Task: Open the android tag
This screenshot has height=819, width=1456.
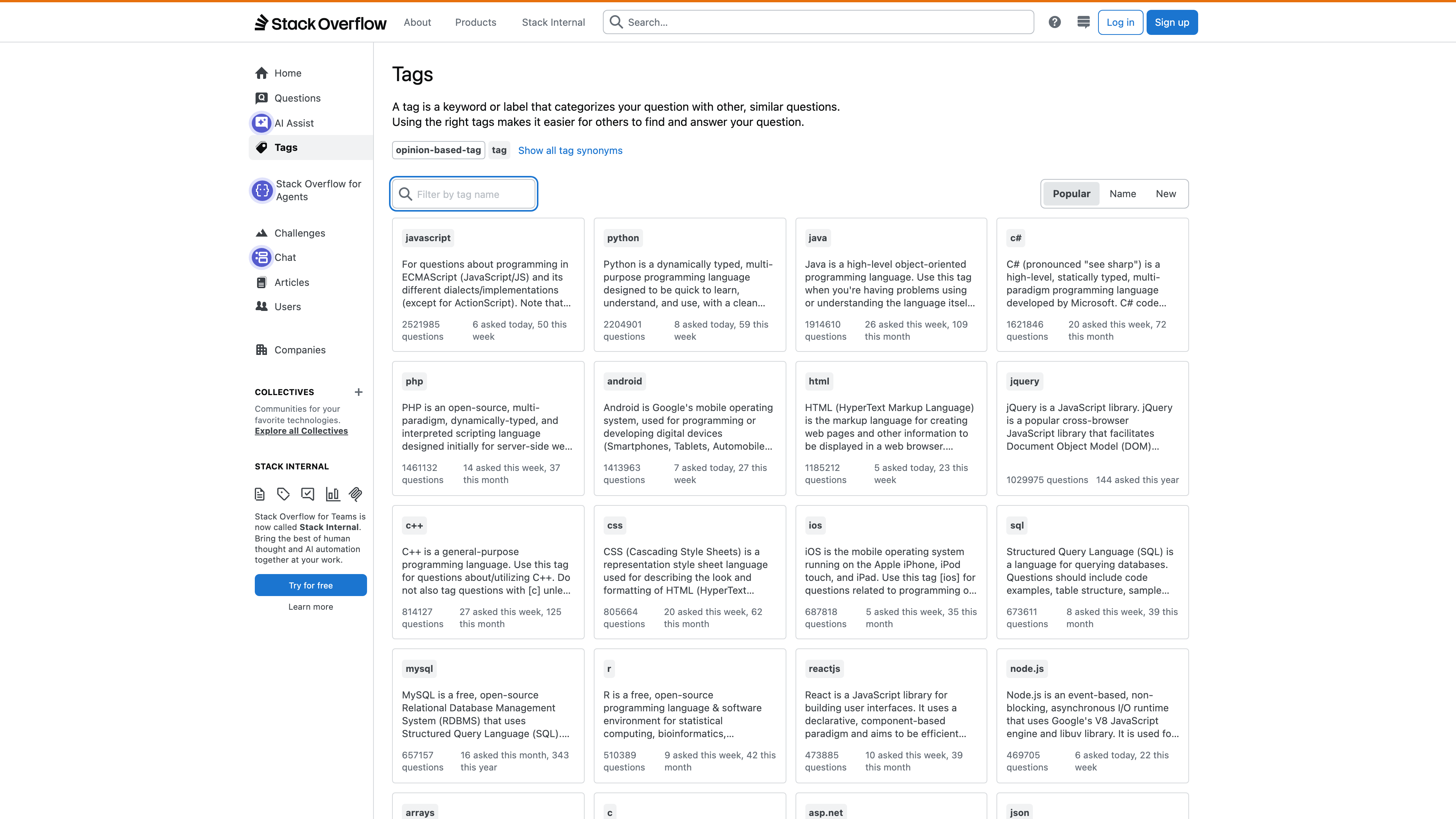Action: (x=624, y=381)
